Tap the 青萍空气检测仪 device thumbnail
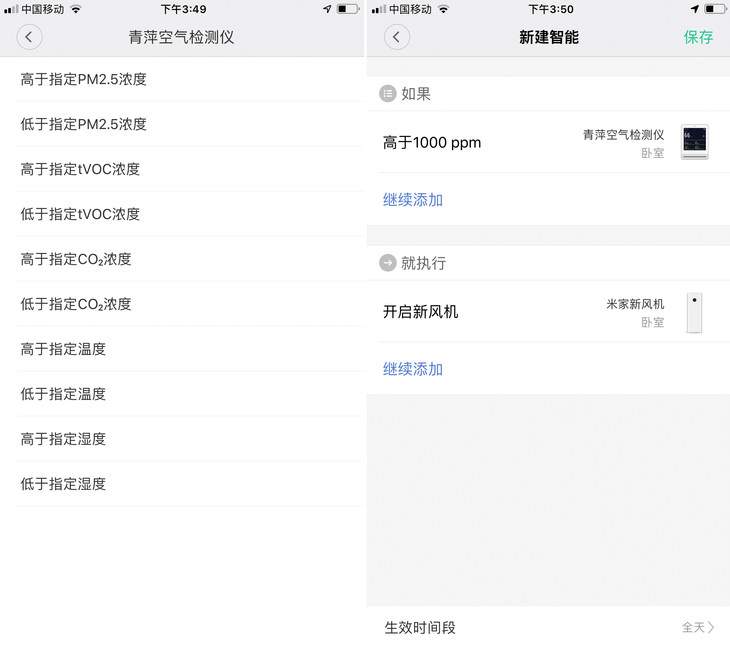The width and height of the screenshot is (730, 649). pos(695,142)
